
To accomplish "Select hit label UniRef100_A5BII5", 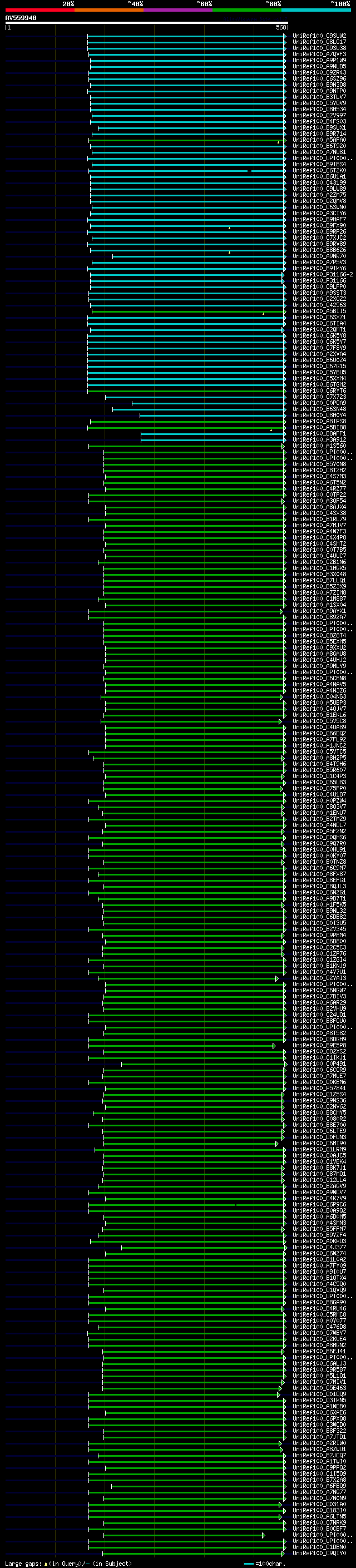I will 319,311.
